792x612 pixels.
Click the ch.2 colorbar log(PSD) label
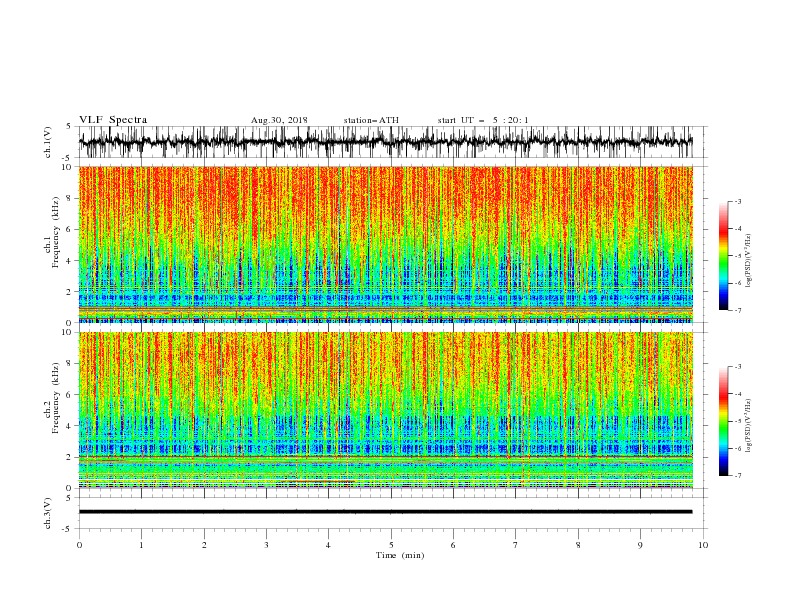pyautogui.click(x=748, y=426)
